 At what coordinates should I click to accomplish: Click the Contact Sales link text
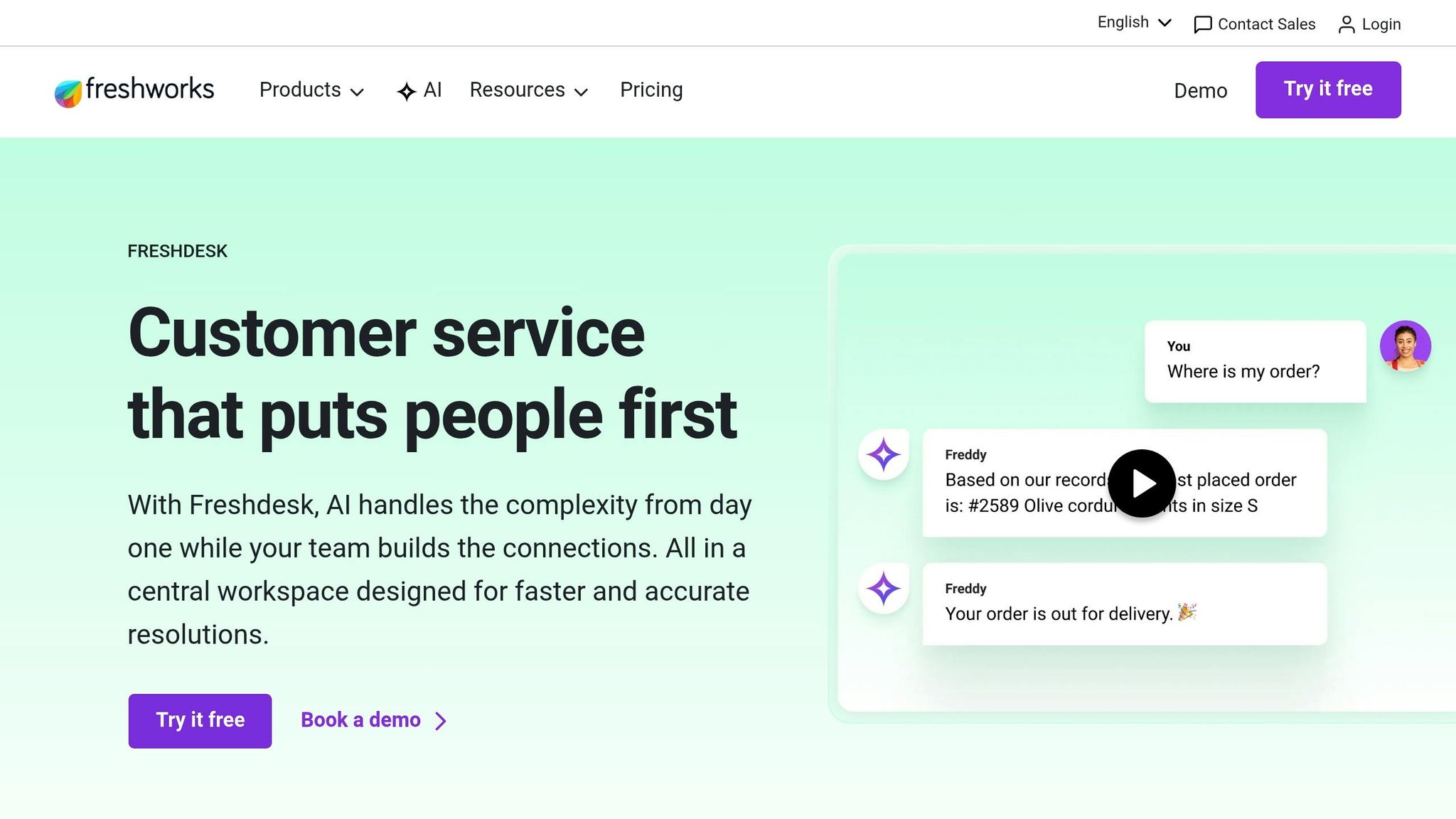tap(1265, 23)
